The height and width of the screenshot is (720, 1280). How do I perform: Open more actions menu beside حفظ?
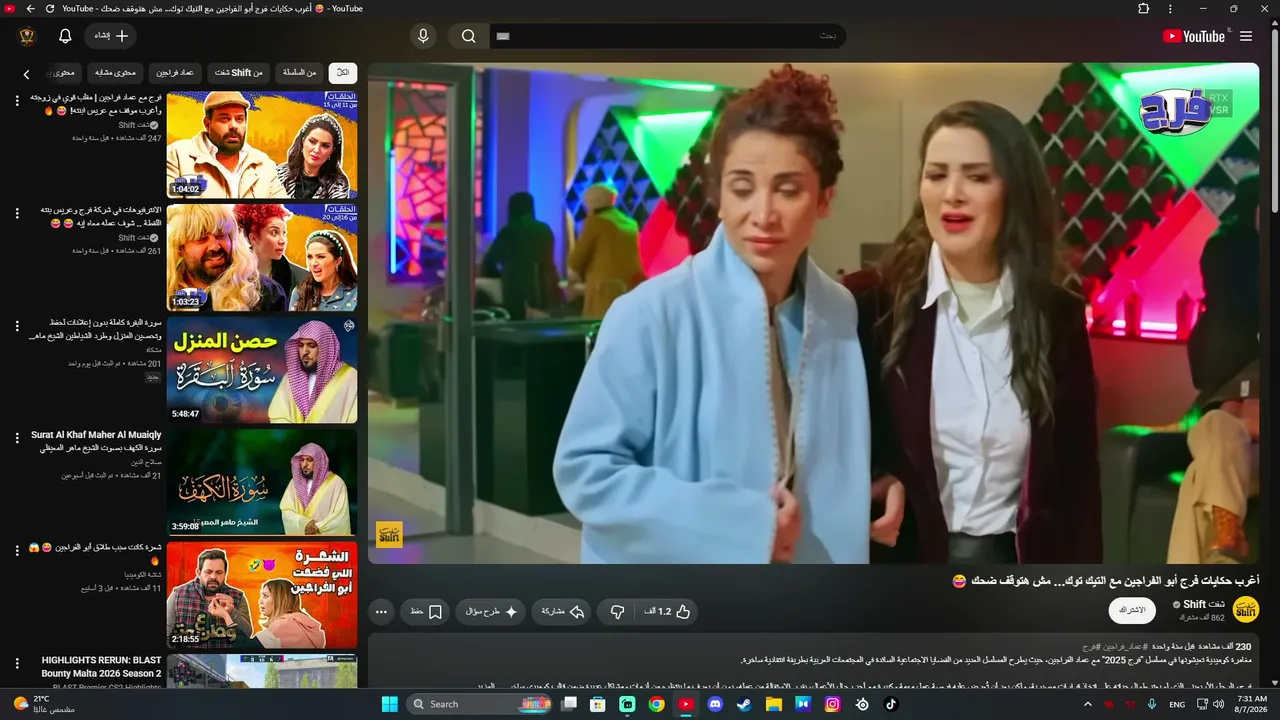381,611
